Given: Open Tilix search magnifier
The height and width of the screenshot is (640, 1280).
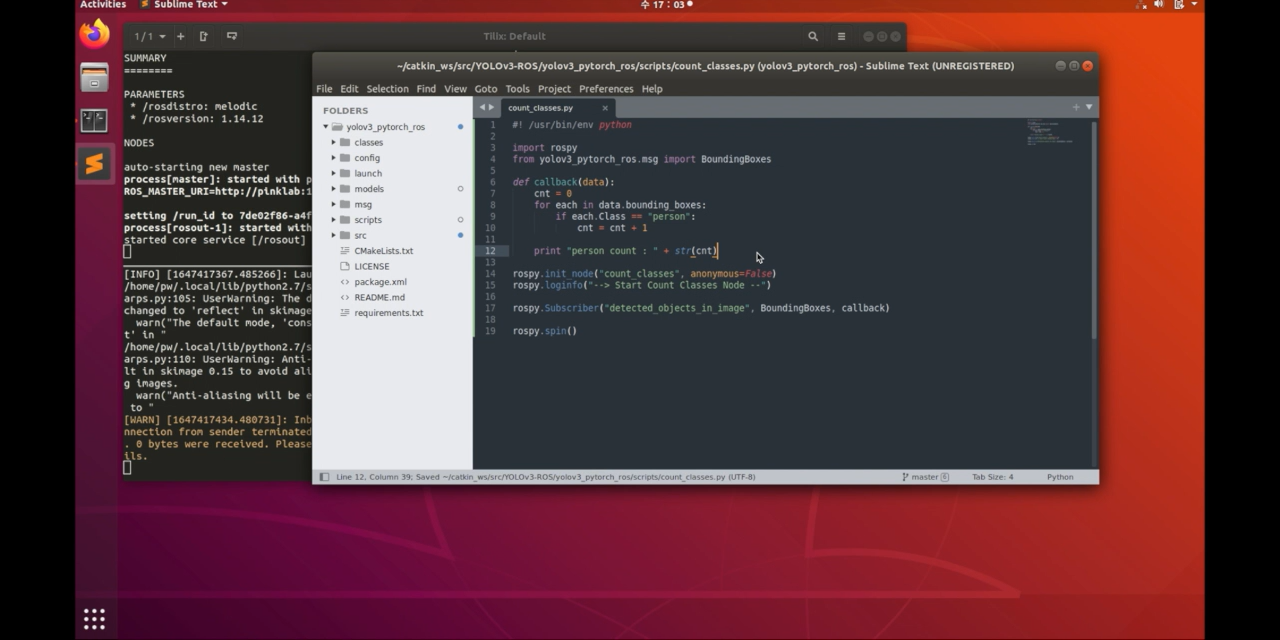Looking at the screenshot, I should click(813, 36).
